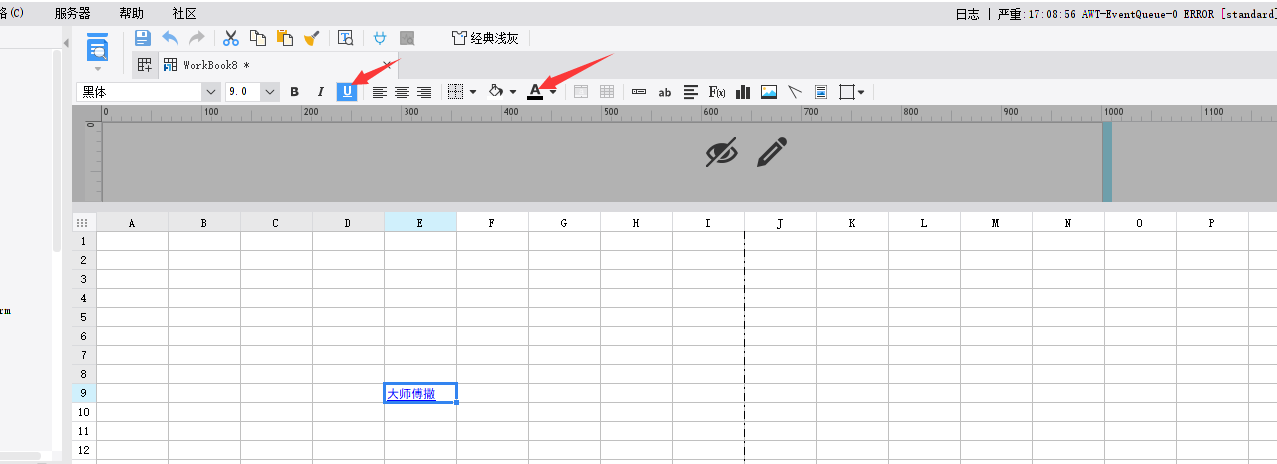This screenshot has height=464, width=1277.
Task: Collapse the left panel with the triangle arrow
Action: pyautogui.click(x=65, y=43)
